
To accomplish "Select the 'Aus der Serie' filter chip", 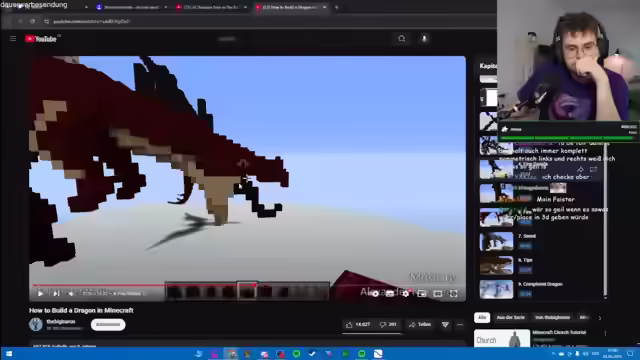I will pos(511,318).
